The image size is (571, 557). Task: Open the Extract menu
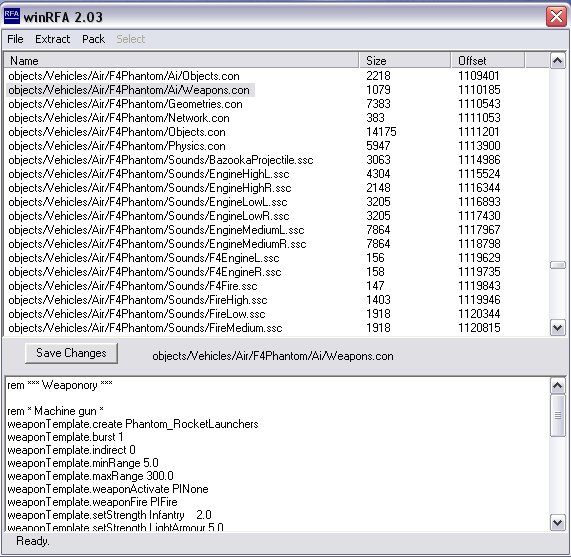coord(52,39)
